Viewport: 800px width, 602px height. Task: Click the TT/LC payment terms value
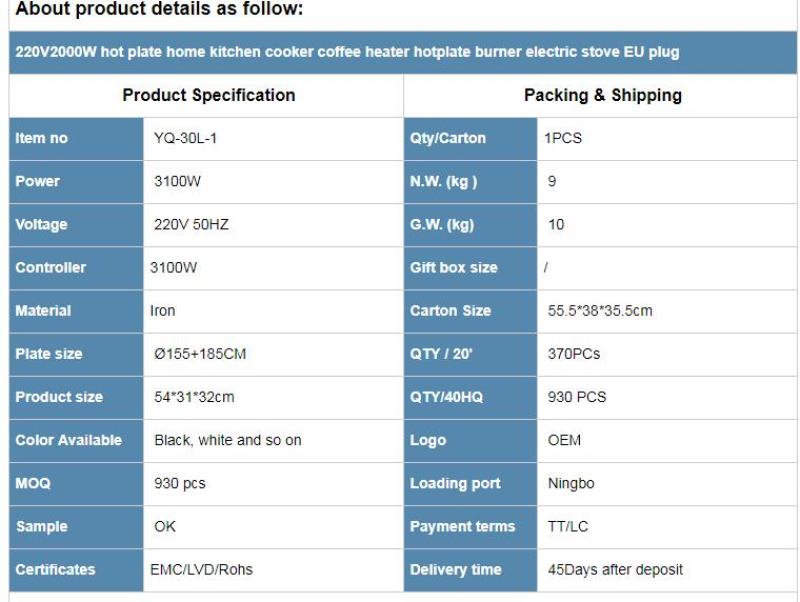point(569,526)
